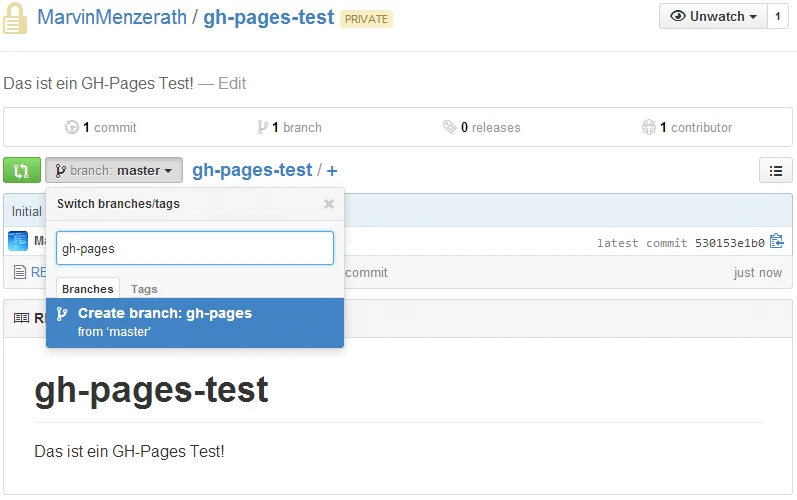Click the 'just now' timestamp
The width and height of the screenshot is (797, 500).
tap(758, 273)
